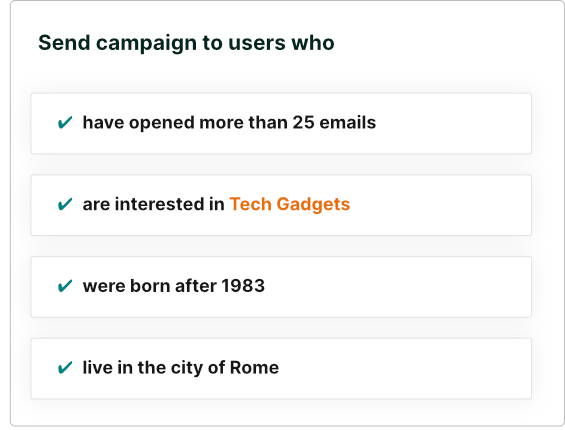Click the word Rome in city condition
The image size is (565, 430).
tap(254, 368)
